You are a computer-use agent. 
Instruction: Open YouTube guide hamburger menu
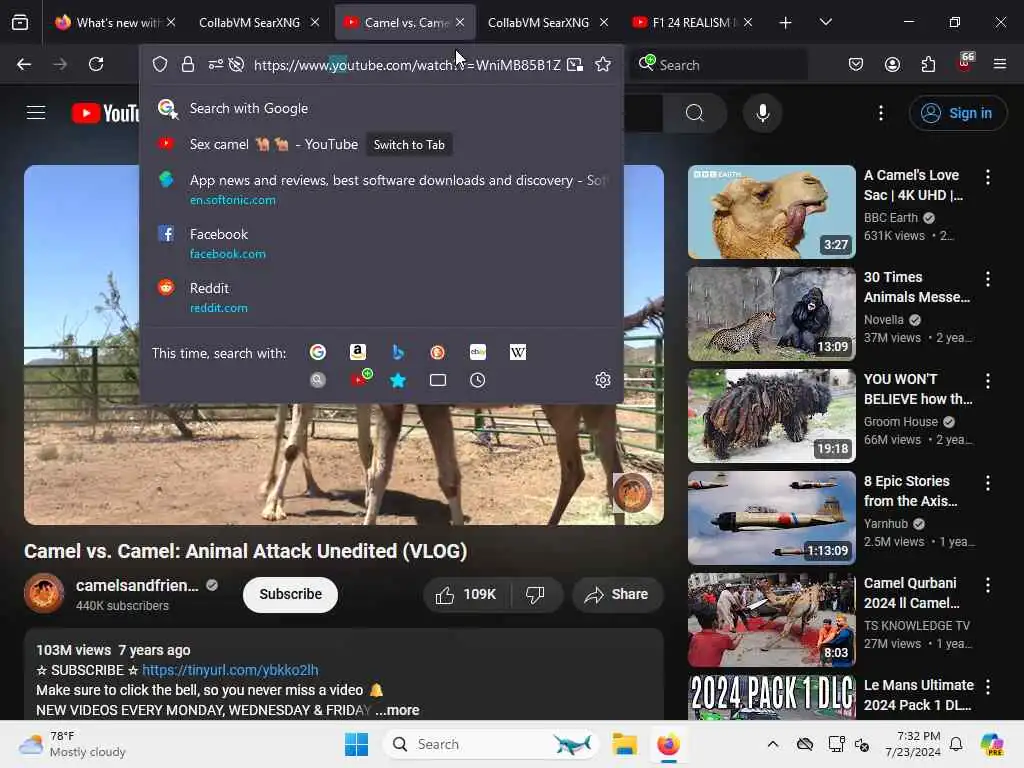(36, 113)
